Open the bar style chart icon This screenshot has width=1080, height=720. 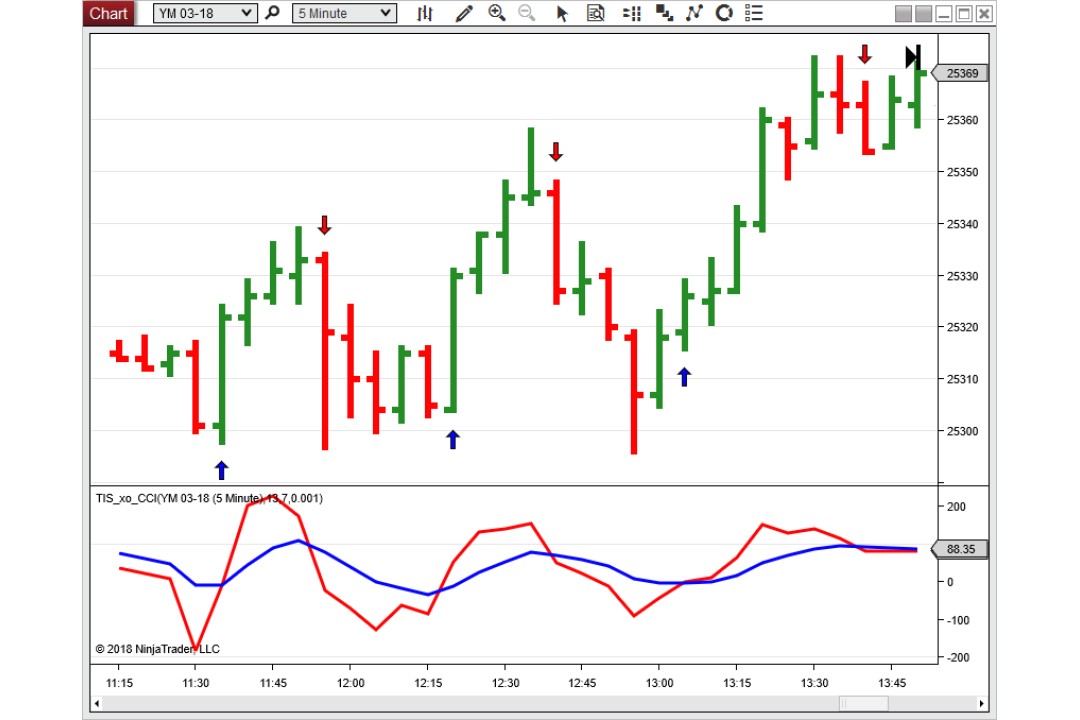[x=425, y=13]
